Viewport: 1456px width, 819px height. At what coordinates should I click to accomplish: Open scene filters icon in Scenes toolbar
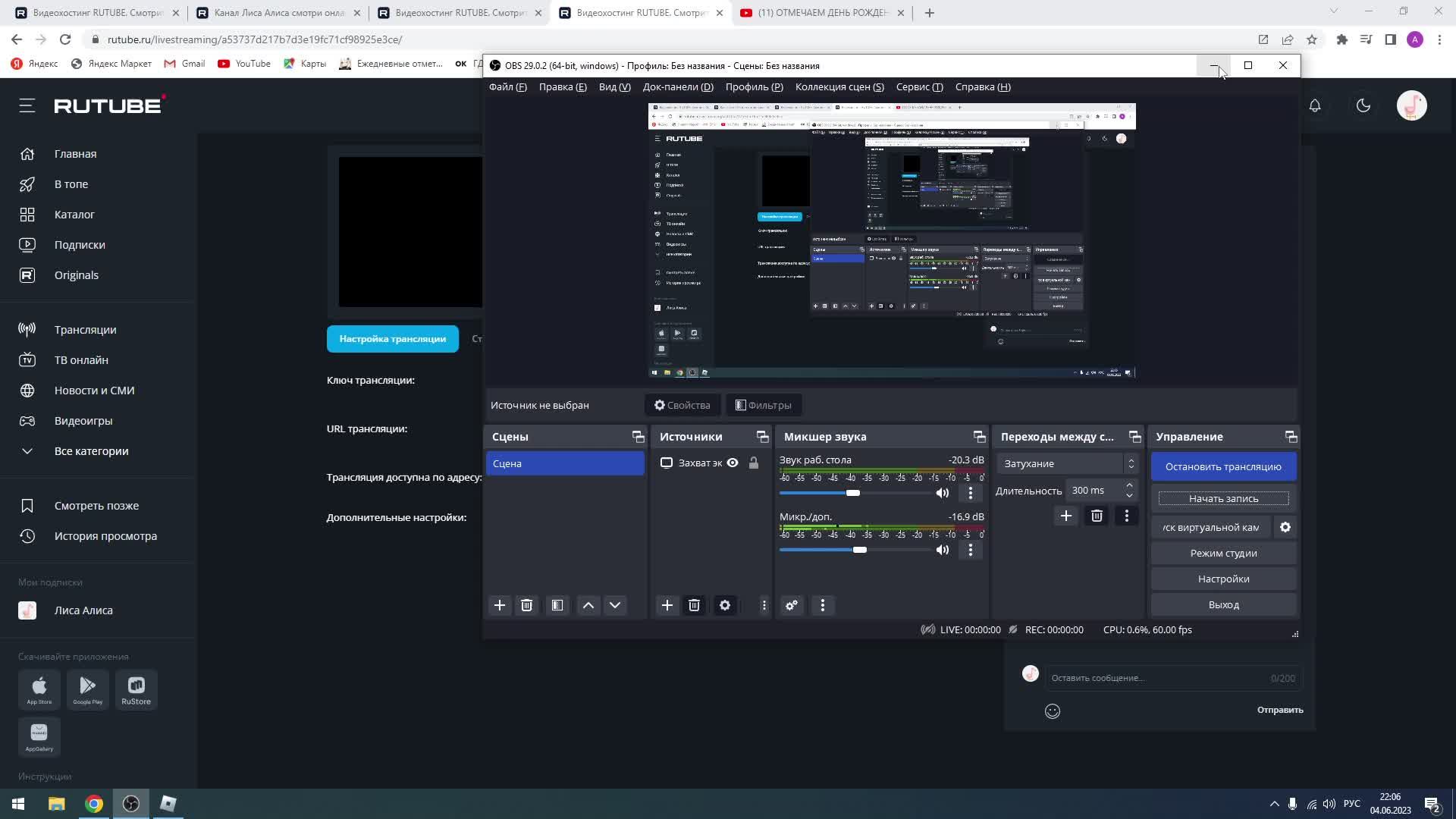[557, 605]
